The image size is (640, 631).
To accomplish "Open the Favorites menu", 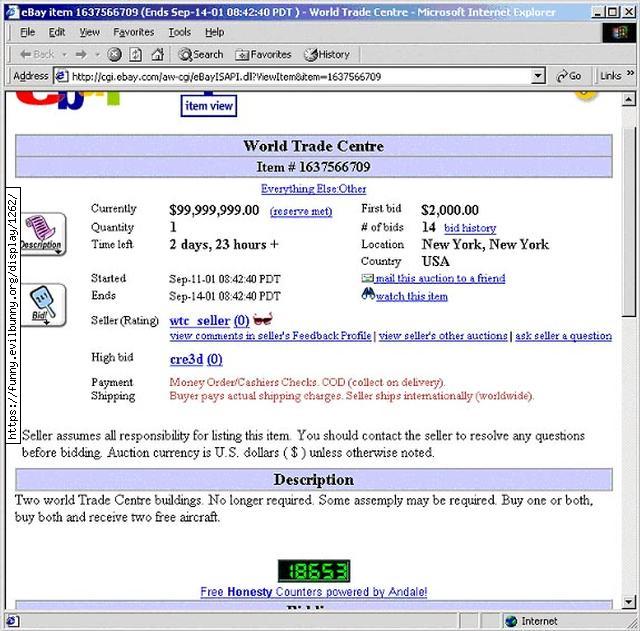I will (x=134, y=32).
